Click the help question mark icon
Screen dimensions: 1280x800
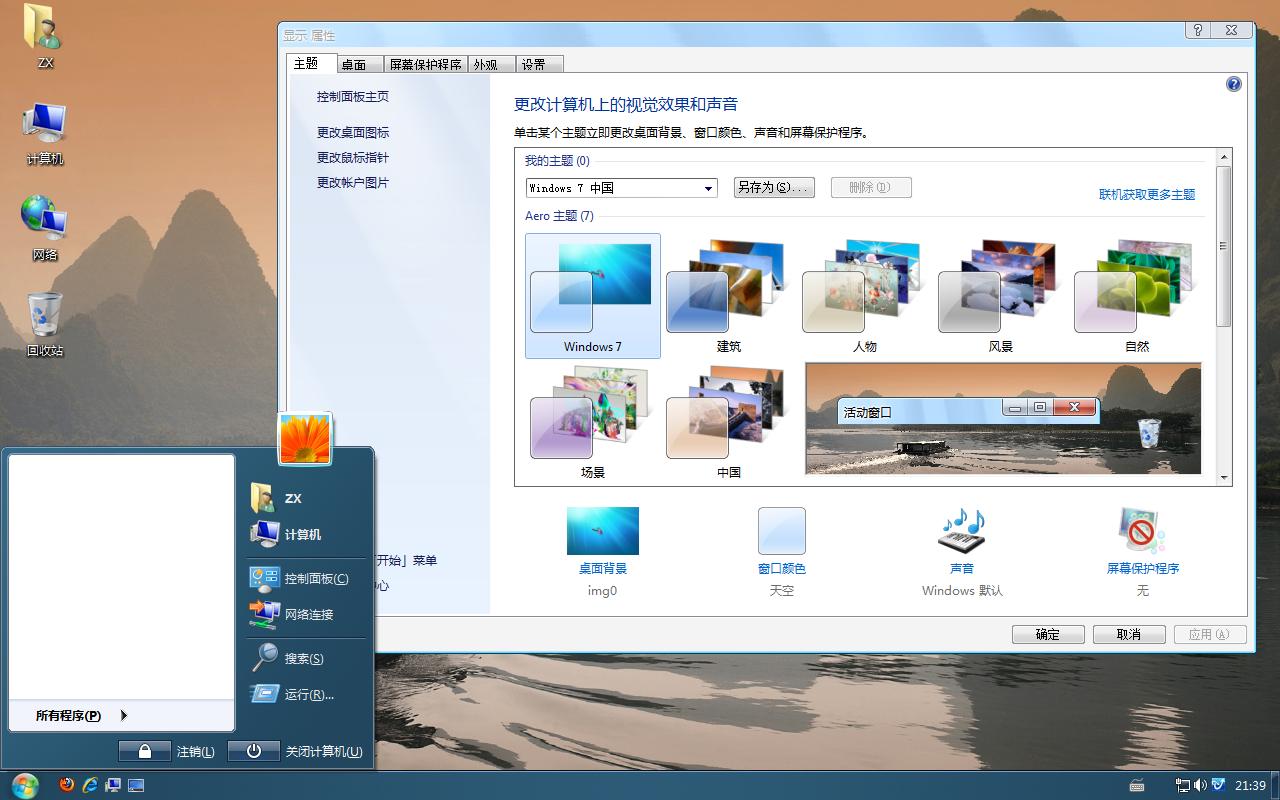click(x=1197, y=30)
